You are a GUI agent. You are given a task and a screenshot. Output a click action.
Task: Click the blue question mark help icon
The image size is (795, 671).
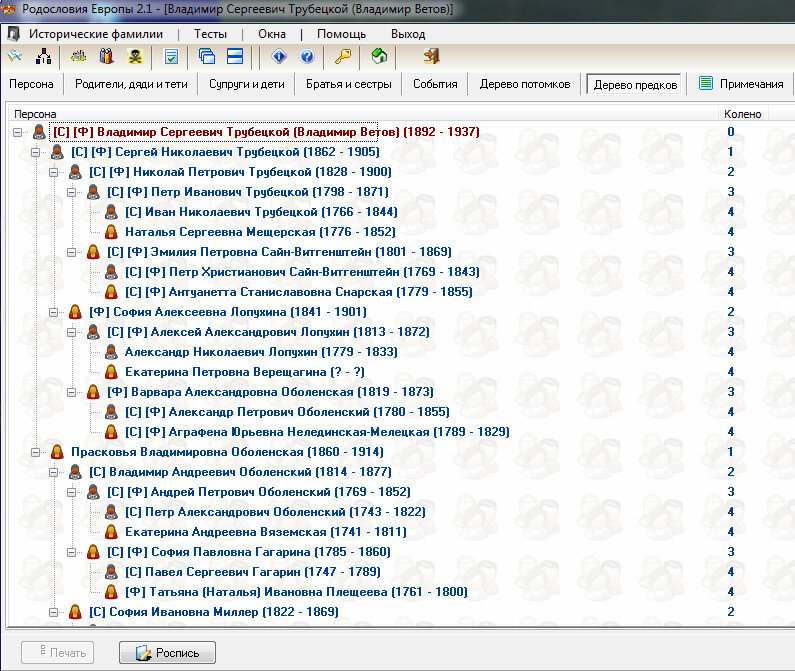pos(307,56)
